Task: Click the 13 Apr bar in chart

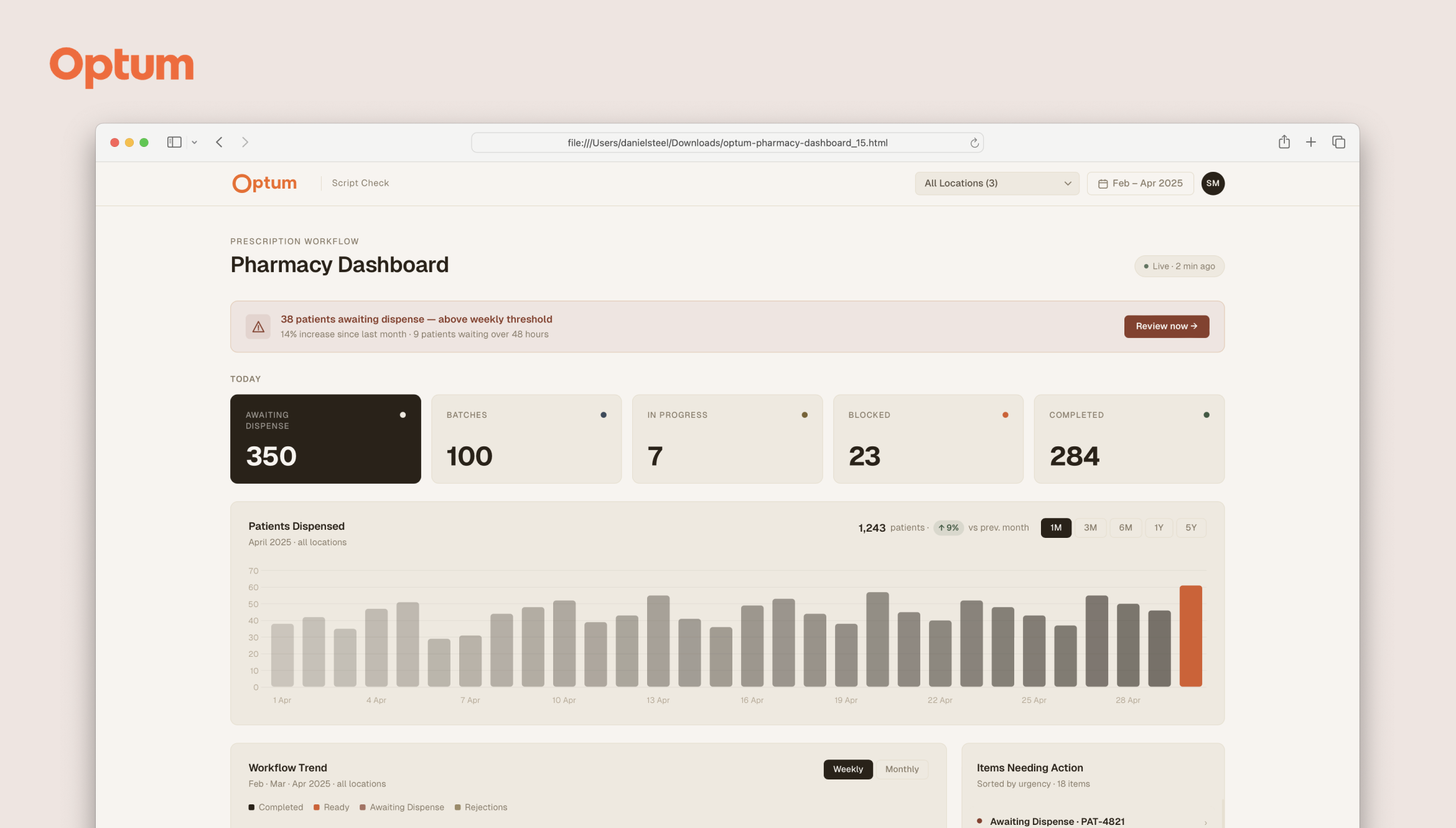Action: click(x=658, y=641)
